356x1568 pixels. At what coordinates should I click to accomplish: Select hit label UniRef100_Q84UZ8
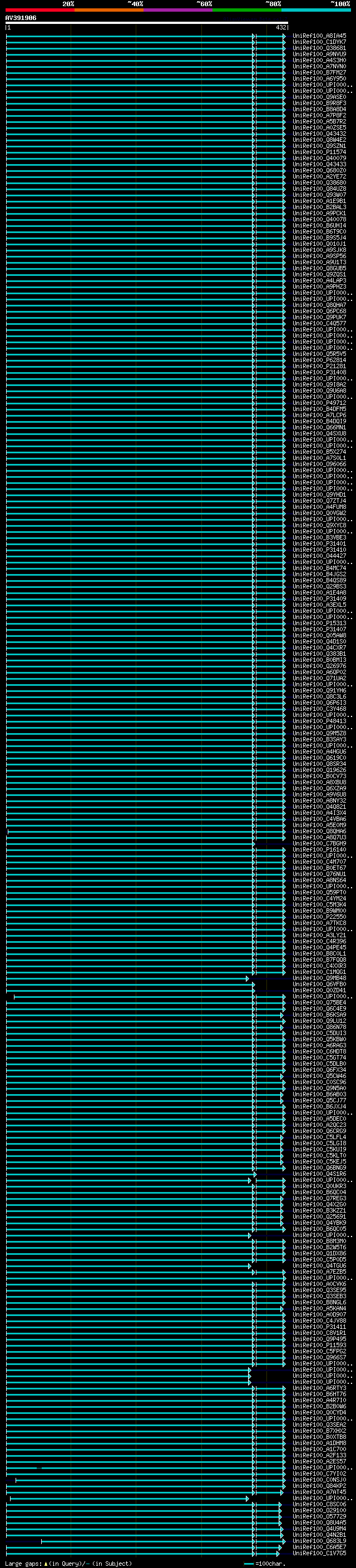[x=319, y=189]
